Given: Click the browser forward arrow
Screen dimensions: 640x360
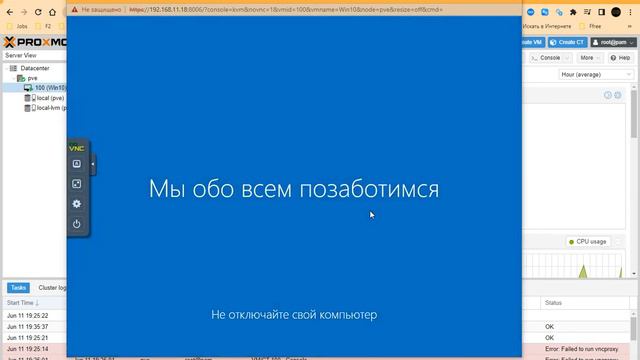Looking at the screenshot, I should click(x=24, y=12).
